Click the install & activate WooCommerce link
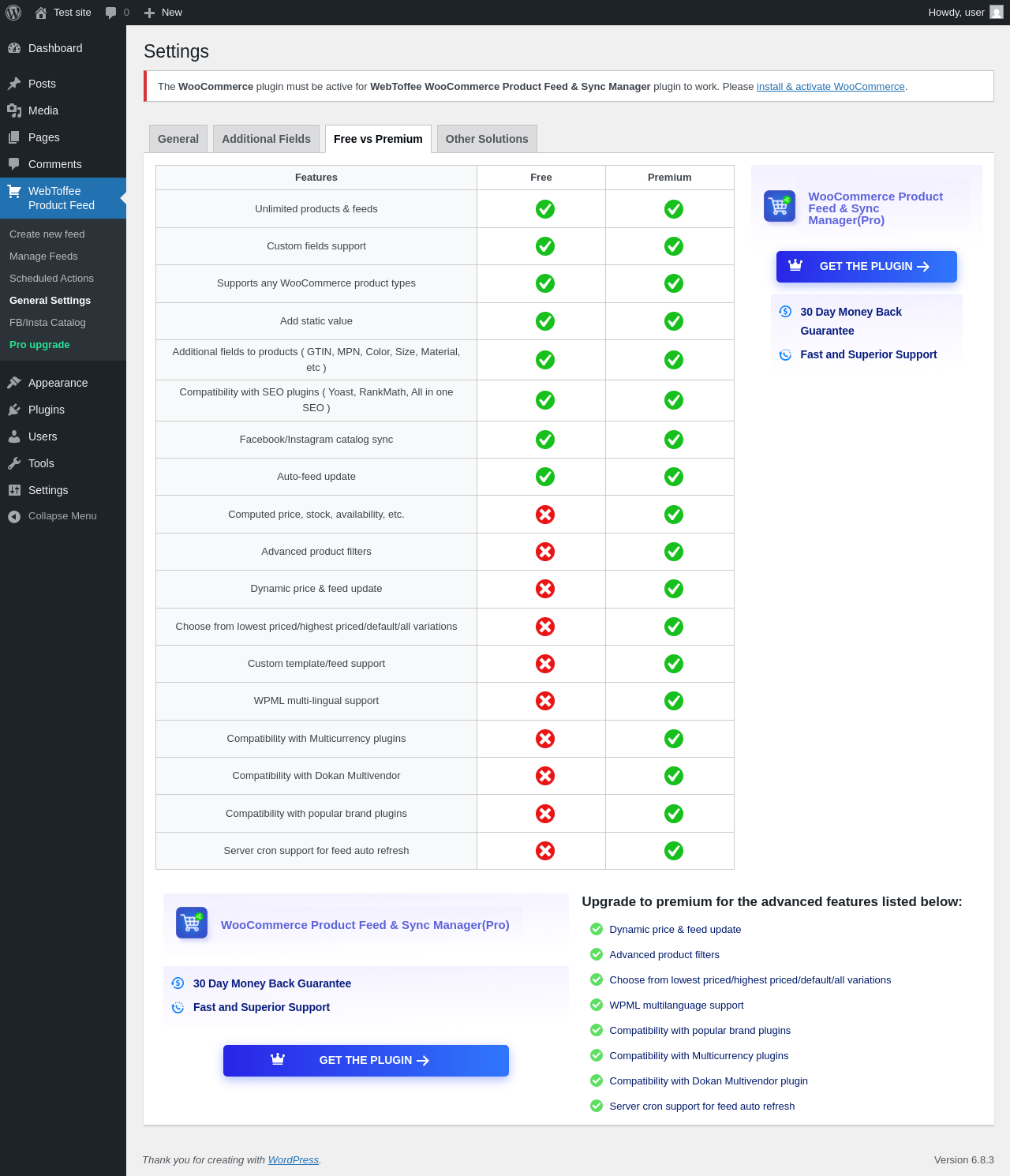This screenshot has width=1010, height=1176. click(x=830, y=87)
